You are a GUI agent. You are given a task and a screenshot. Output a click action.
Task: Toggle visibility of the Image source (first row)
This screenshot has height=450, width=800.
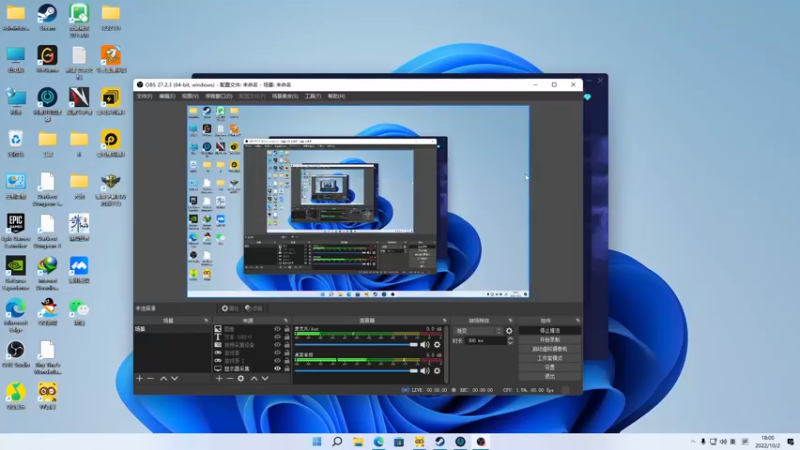278,329
